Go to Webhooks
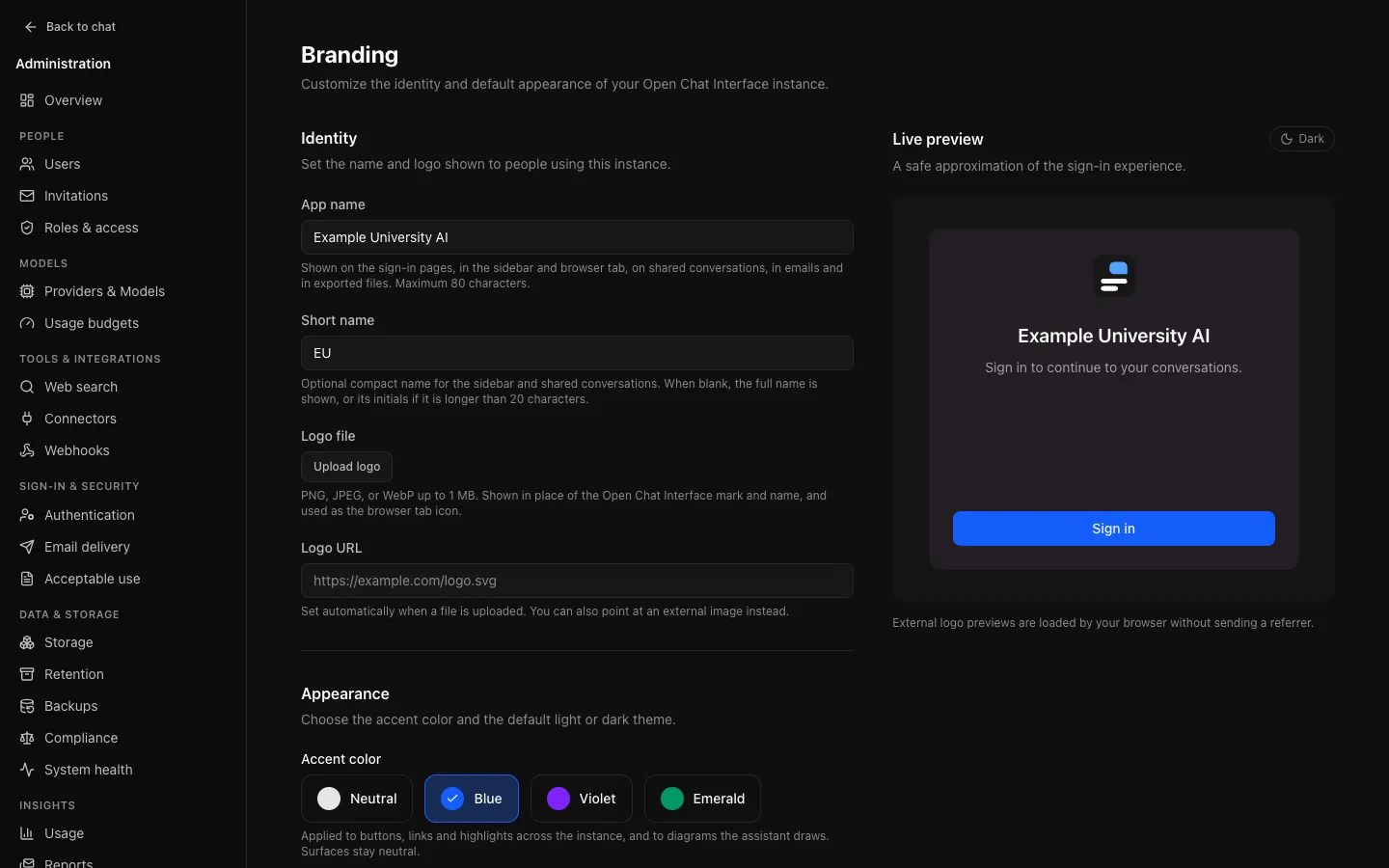The width and height of the screenshot is (1389, 868). [x=123, y=450]
